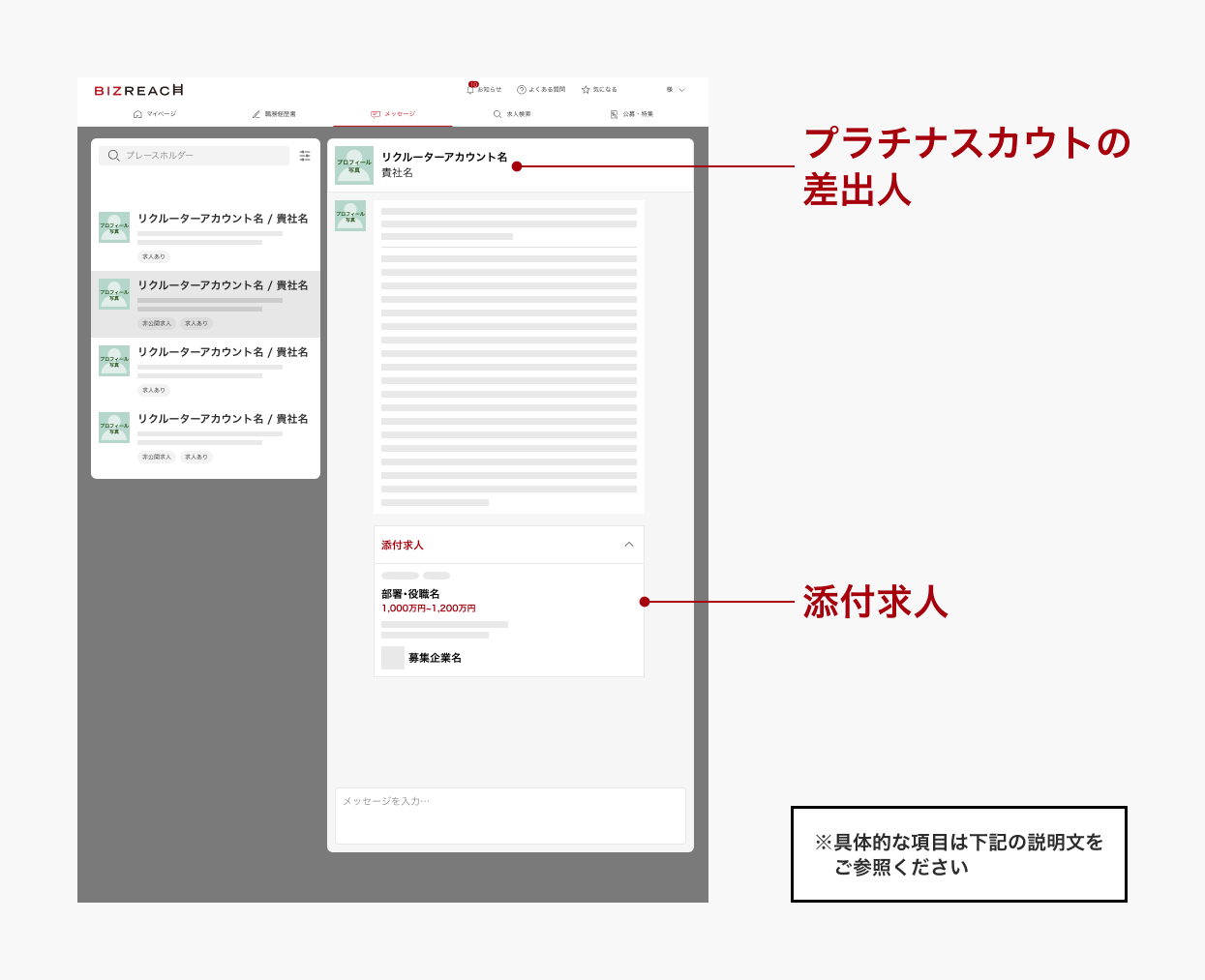The width and height of the screenshot is (1205, 980).
Task: Open よくある質問 help icon
Action: pos(522,90)
